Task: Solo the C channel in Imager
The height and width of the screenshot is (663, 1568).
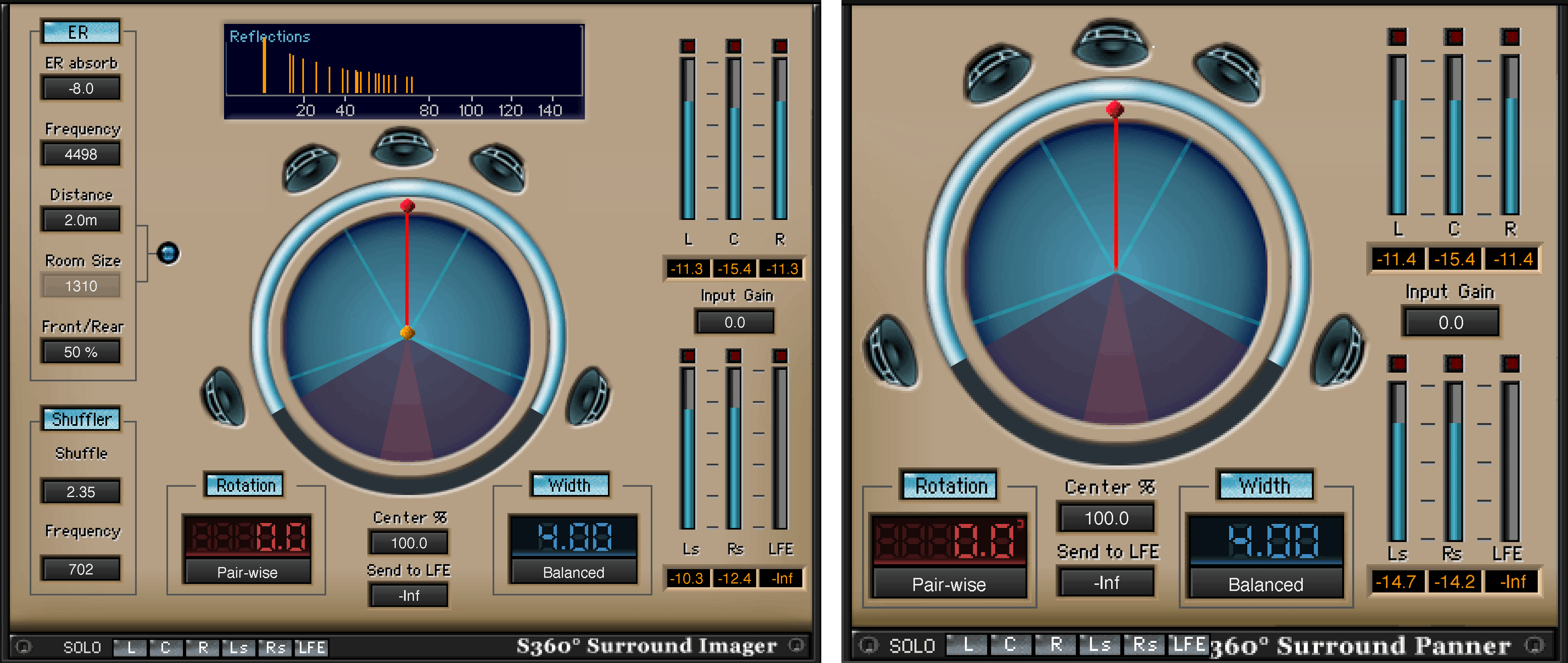Action: pos(166,647)
